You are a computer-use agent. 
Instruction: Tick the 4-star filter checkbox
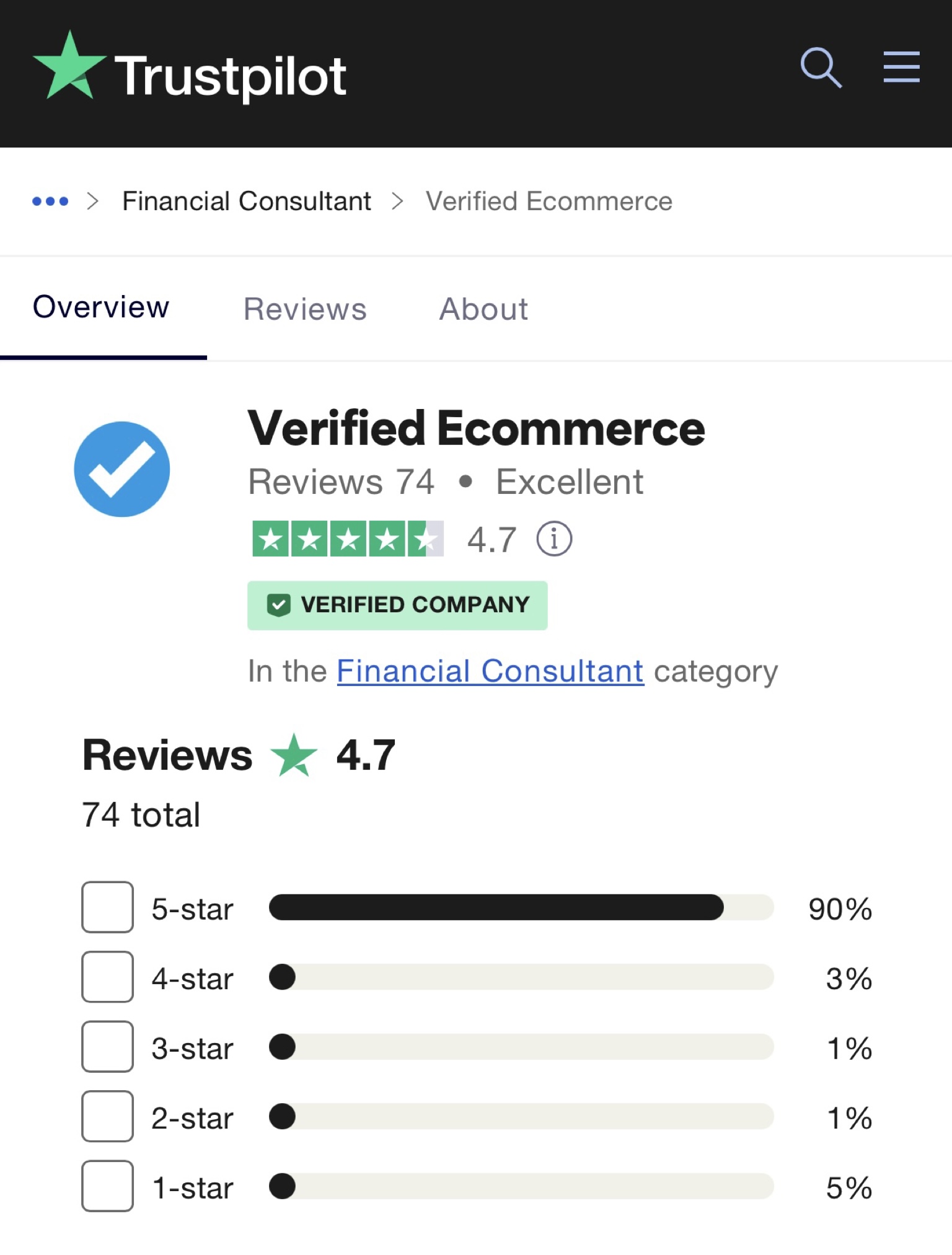108,977
